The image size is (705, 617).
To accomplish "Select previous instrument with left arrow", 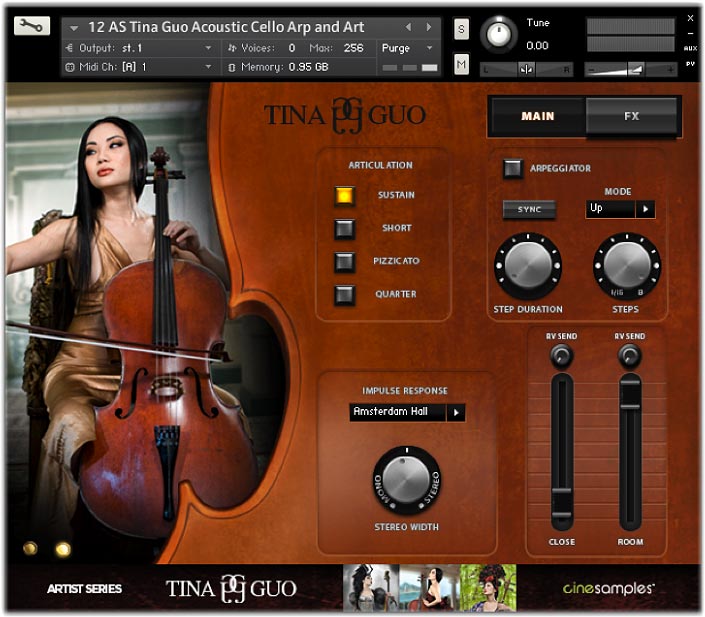I will click(x=408, y=27).
